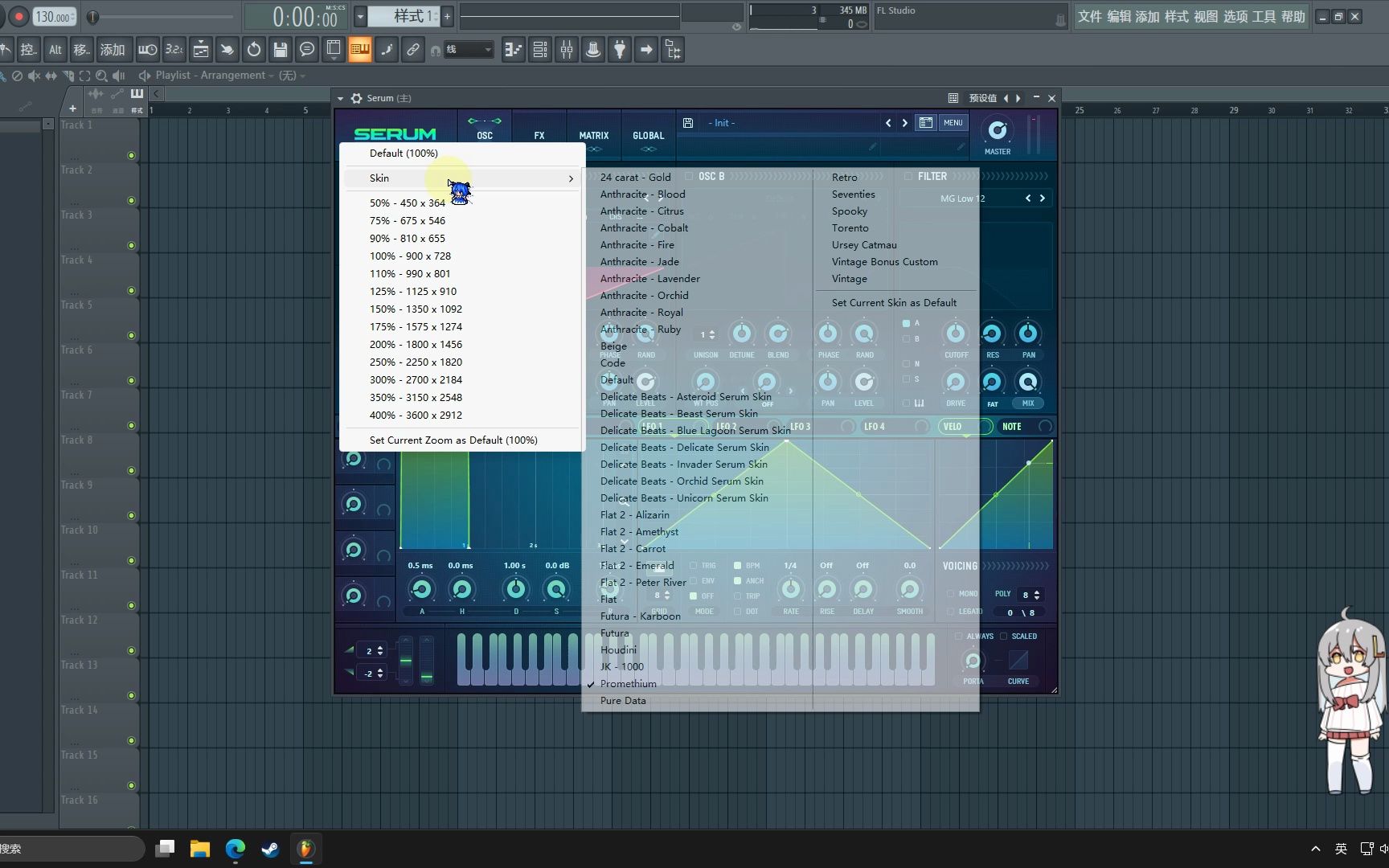Viewport: 1389px width, 868px height.
Task: Click the chain link icon in toolbar
Action: 412,50
